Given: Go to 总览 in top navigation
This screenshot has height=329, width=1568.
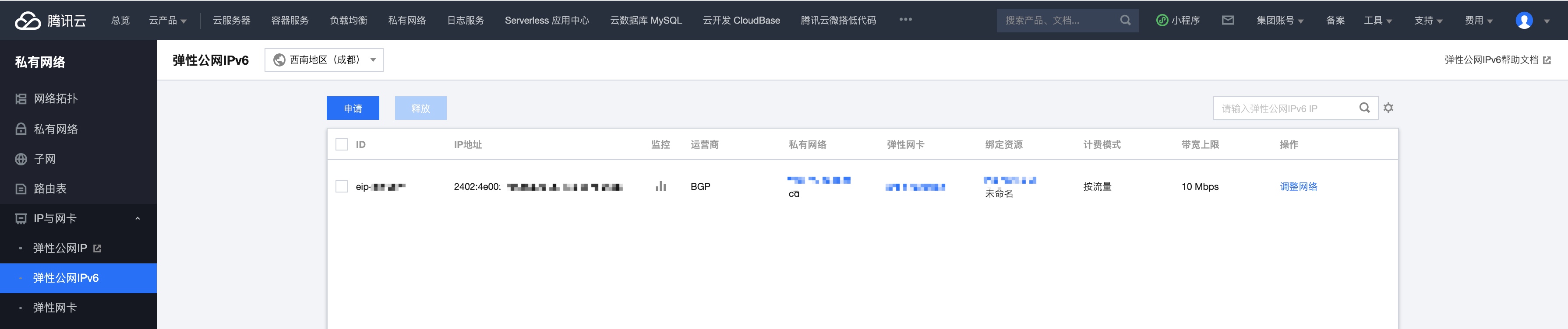Looking at the screenshot, I should point(120,20).
